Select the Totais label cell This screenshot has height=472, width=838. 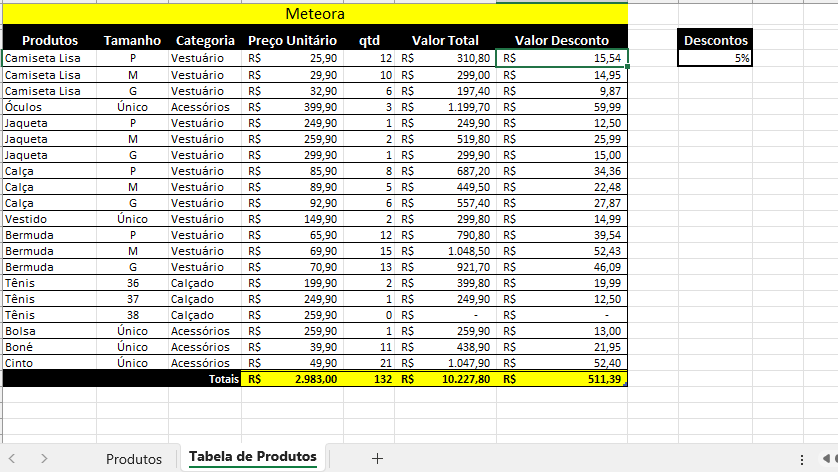(x=122, y=379)
